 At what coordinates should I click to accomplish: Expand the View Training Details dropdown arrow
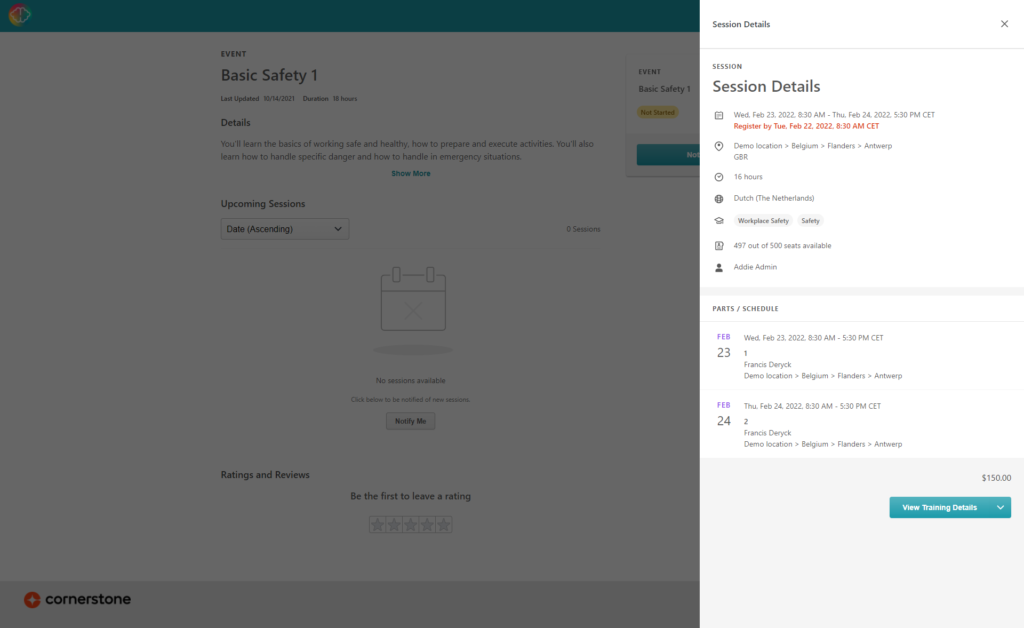tap(1000, 508)
